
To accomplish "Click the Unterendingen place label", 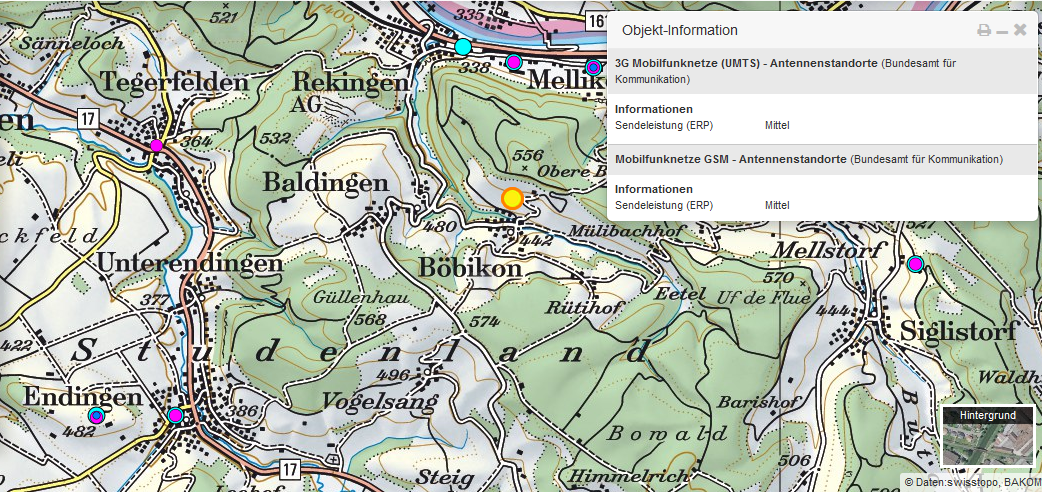I will click(x=190, y=264).
